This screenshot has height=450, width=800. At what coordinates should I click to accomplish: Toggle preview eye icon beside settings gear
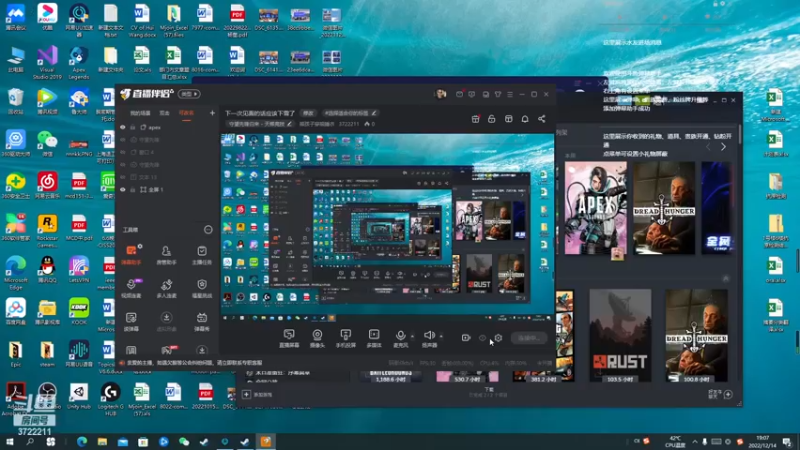482,338
